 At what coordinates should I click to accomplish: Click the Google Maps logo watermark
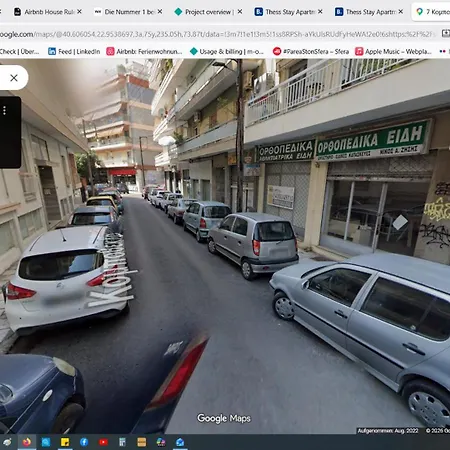224,418
